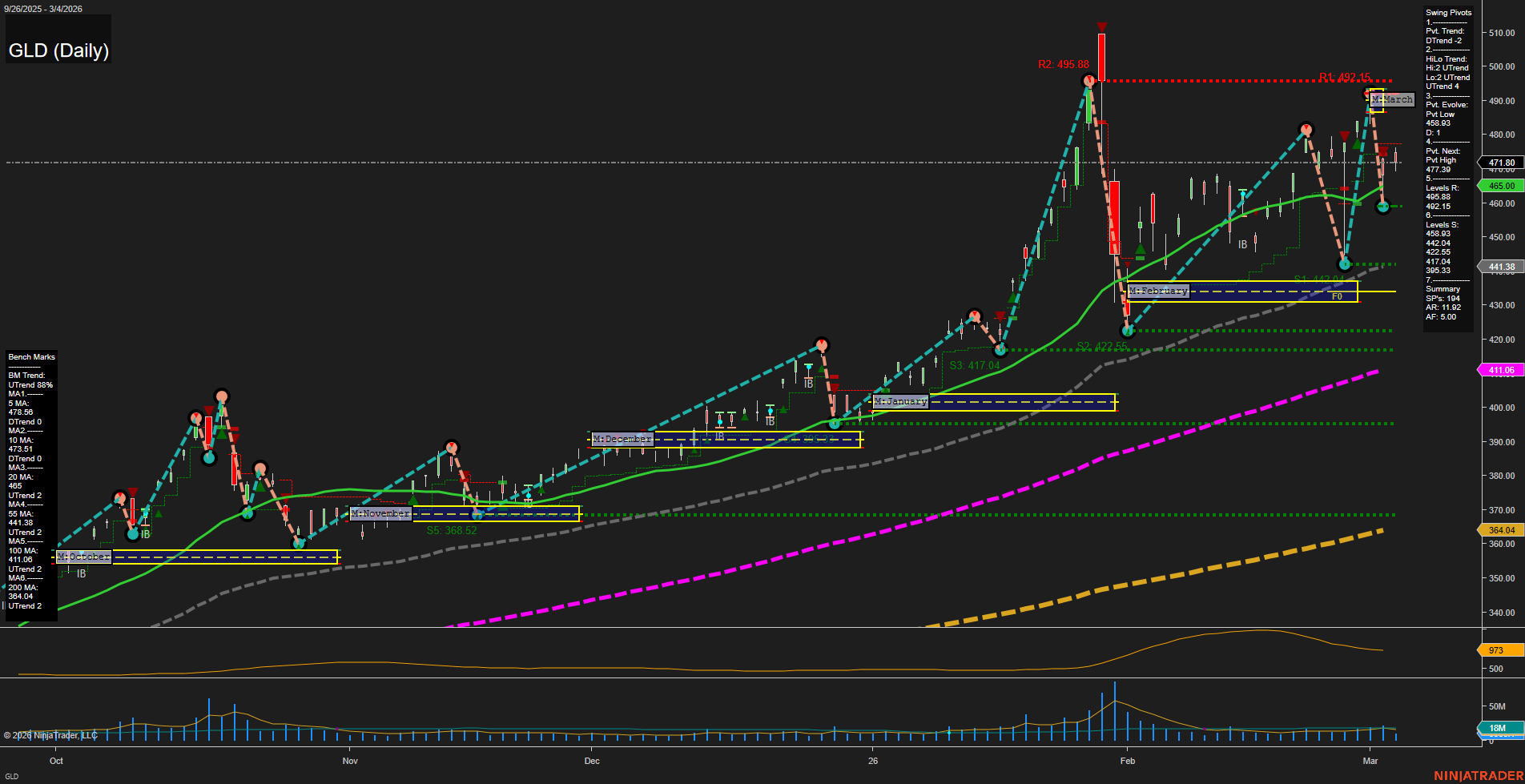Click the Bench Marks panel header
This screenshot has height=784, width=1525.
pyautogui.click(x=30, y=356)
